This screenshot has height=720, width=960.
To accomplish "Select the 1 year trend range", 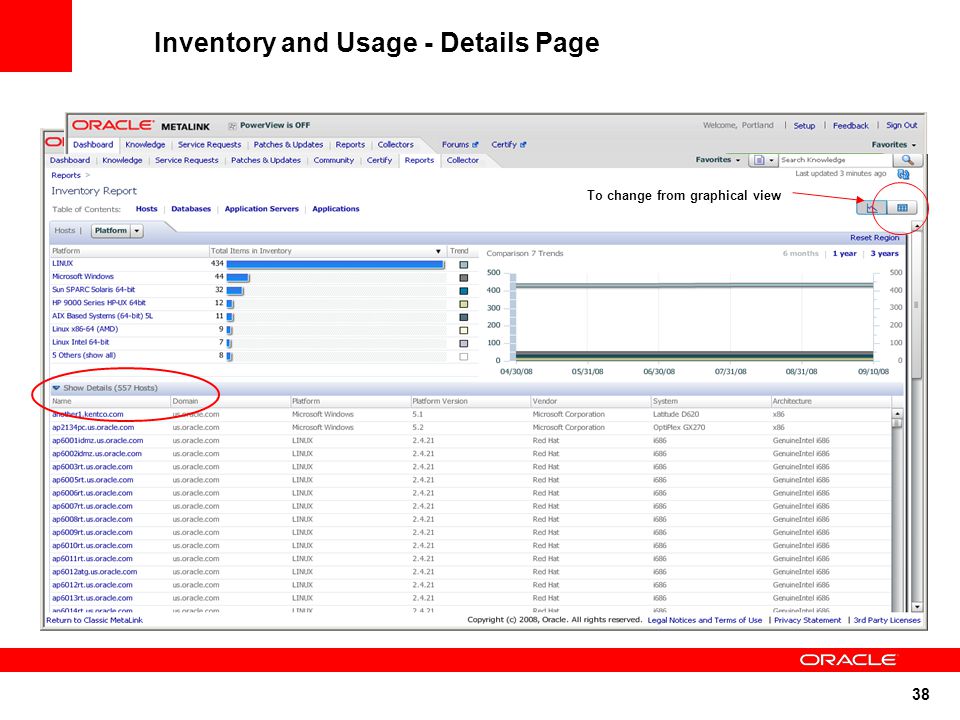I will [x=844, y=253].
